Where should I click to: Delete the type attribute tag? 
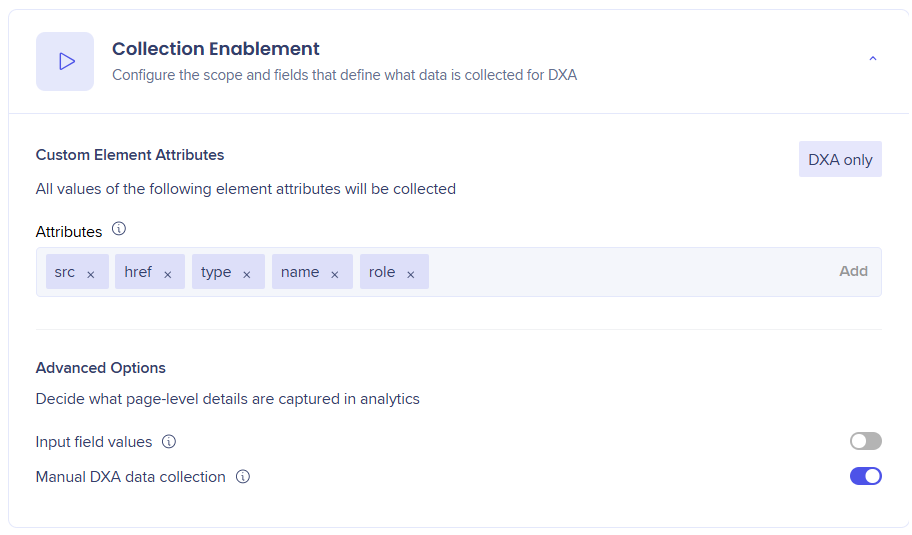247,274
